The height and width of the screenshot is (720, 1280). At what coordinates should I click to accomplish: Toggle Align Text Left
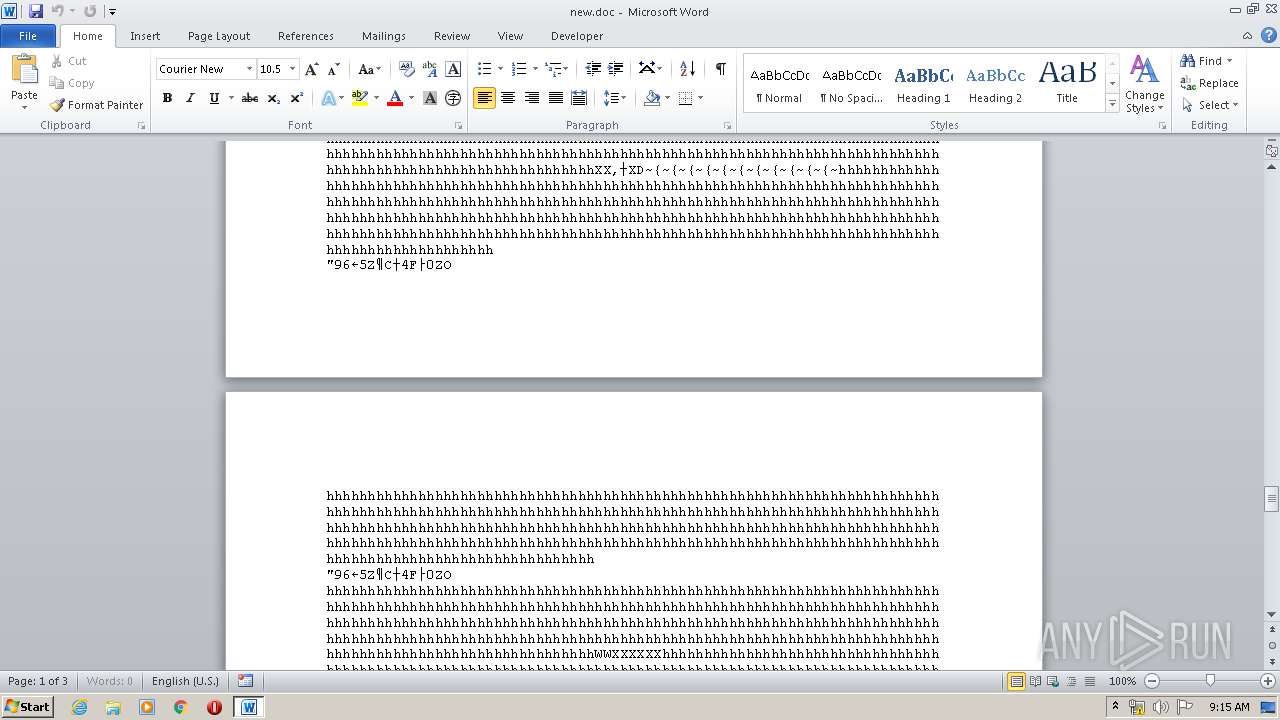tap(484, 98)
